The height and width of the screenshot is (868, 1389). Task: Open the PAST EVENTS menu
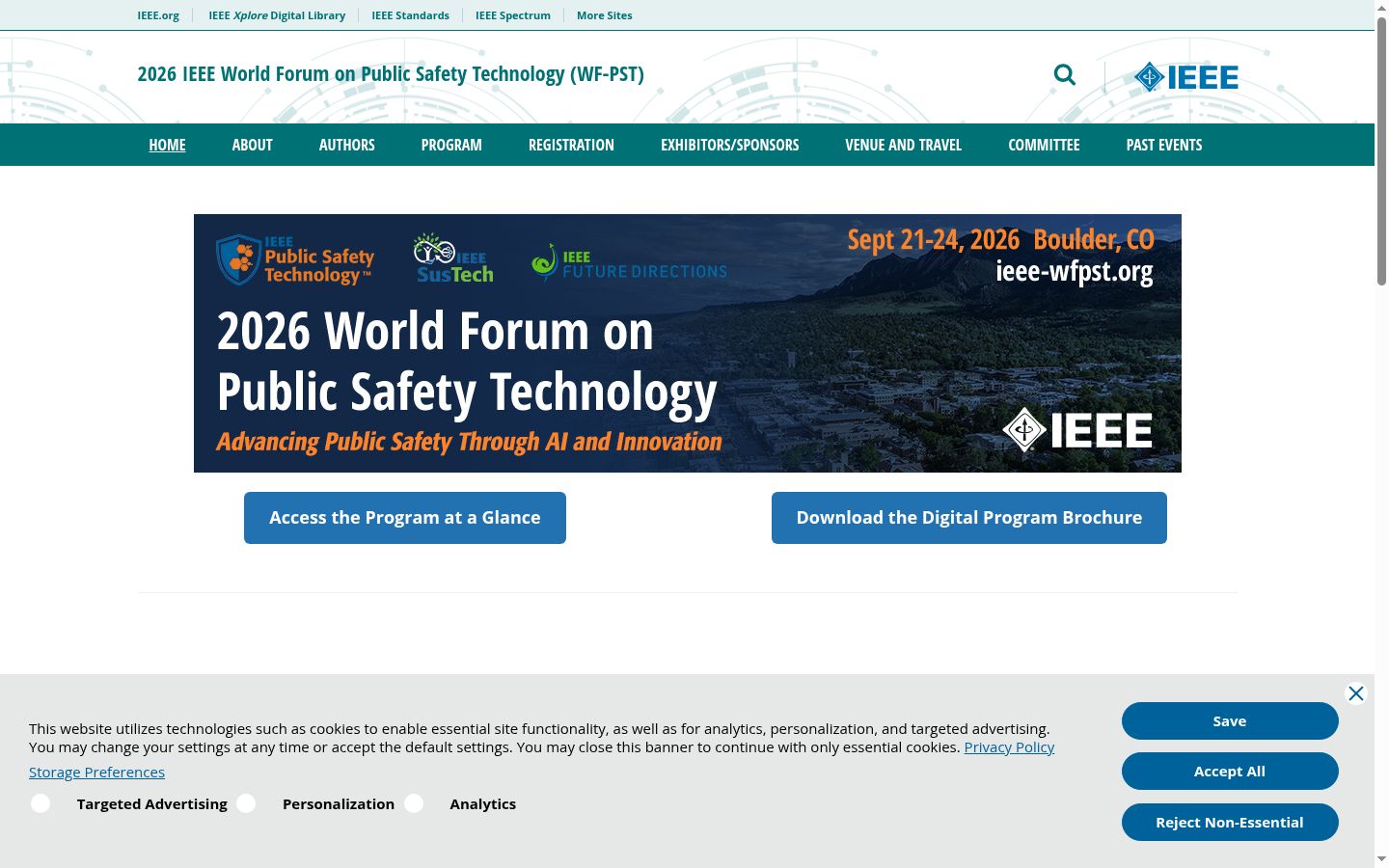pyautogui.click(x=1164, y=145)
